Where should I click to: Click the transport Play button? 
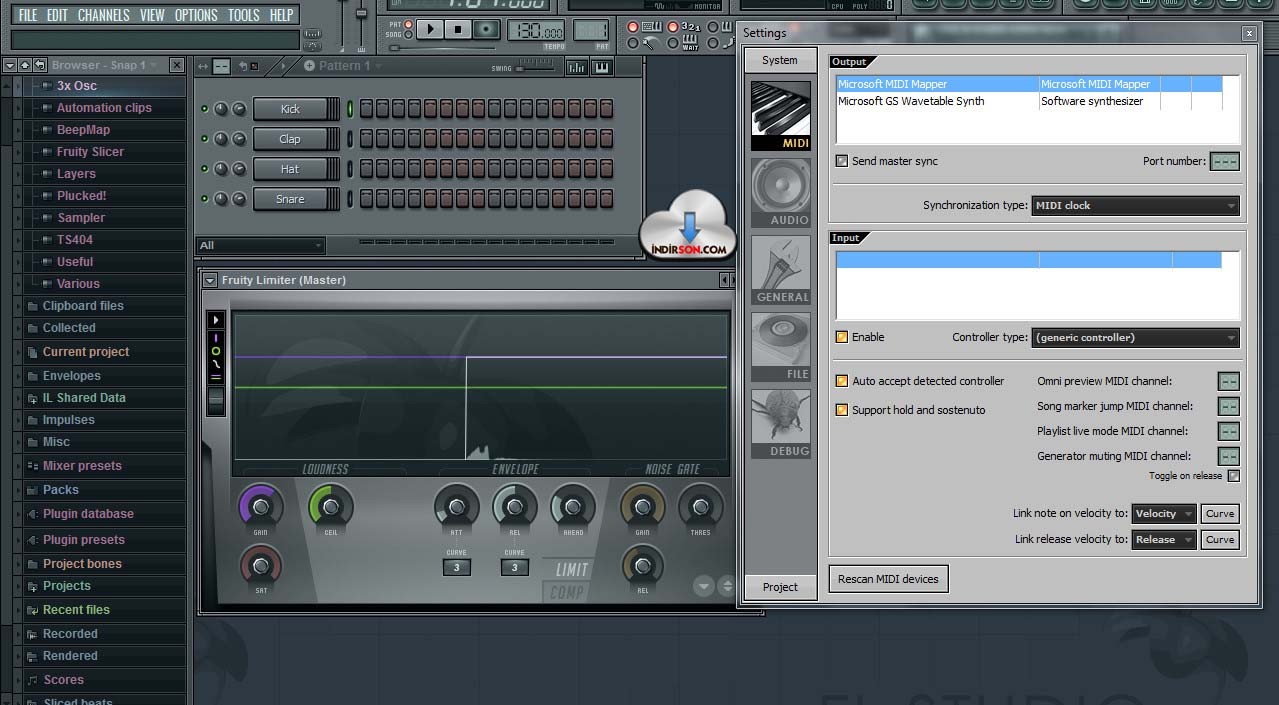(x=430, y=29)
